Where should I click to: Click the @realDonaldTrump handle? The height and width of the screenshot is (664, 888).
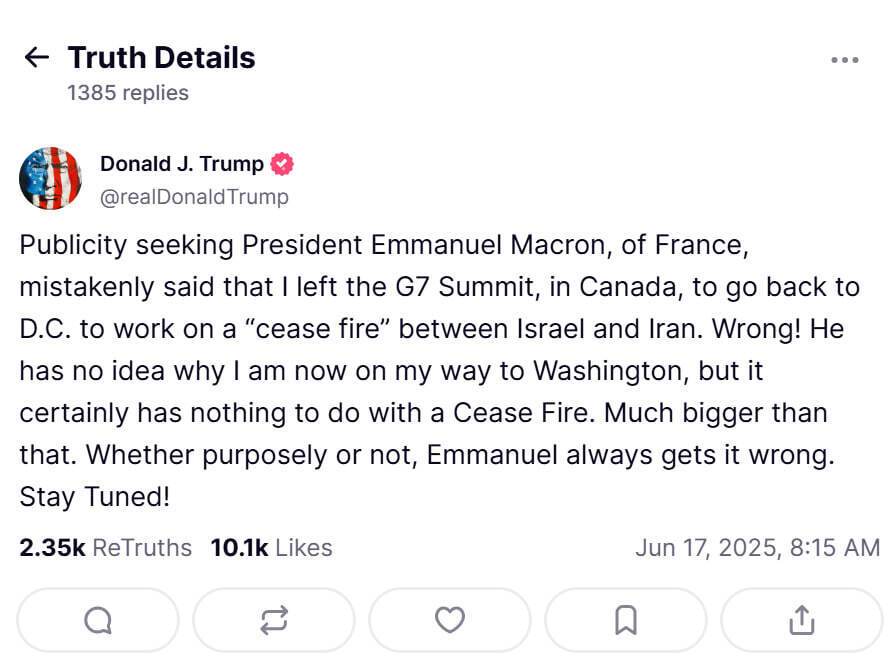(x=194, y=197)
